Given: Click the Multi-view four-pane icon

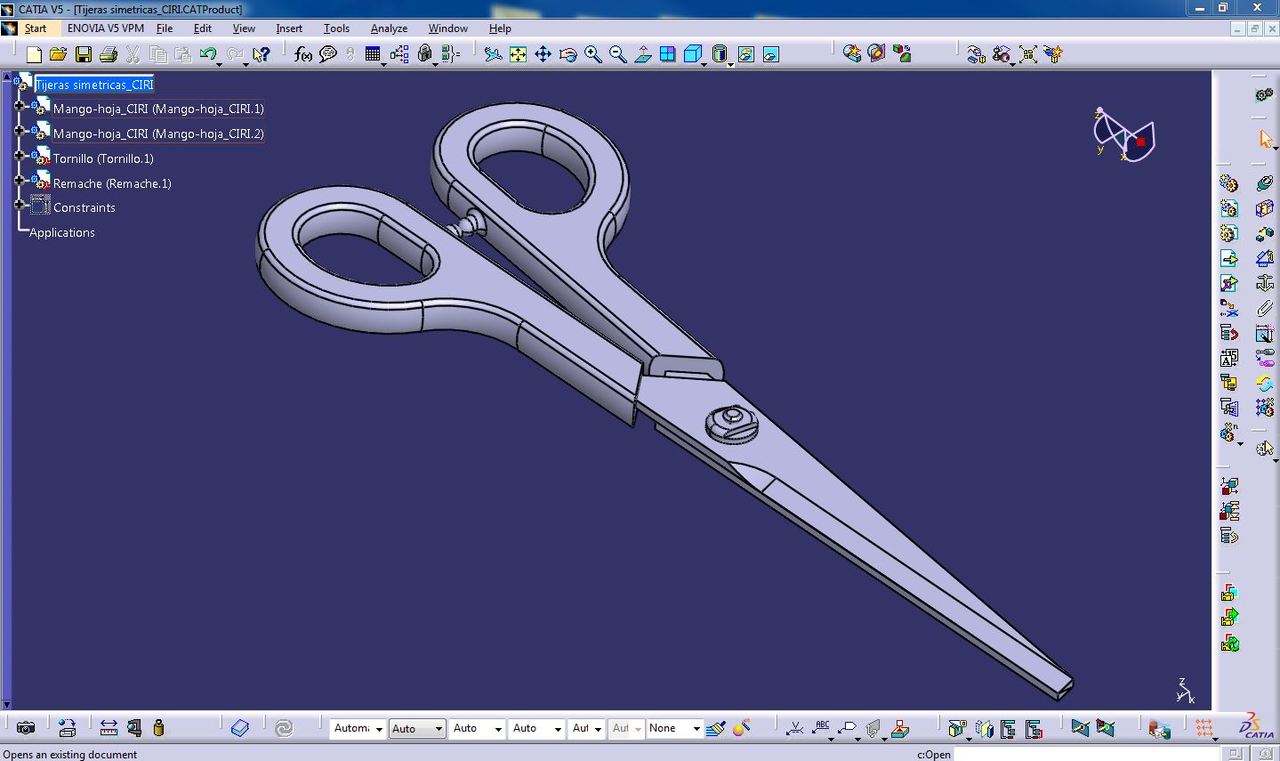Looking at the screenshot, I should click(x=668, y=54).
